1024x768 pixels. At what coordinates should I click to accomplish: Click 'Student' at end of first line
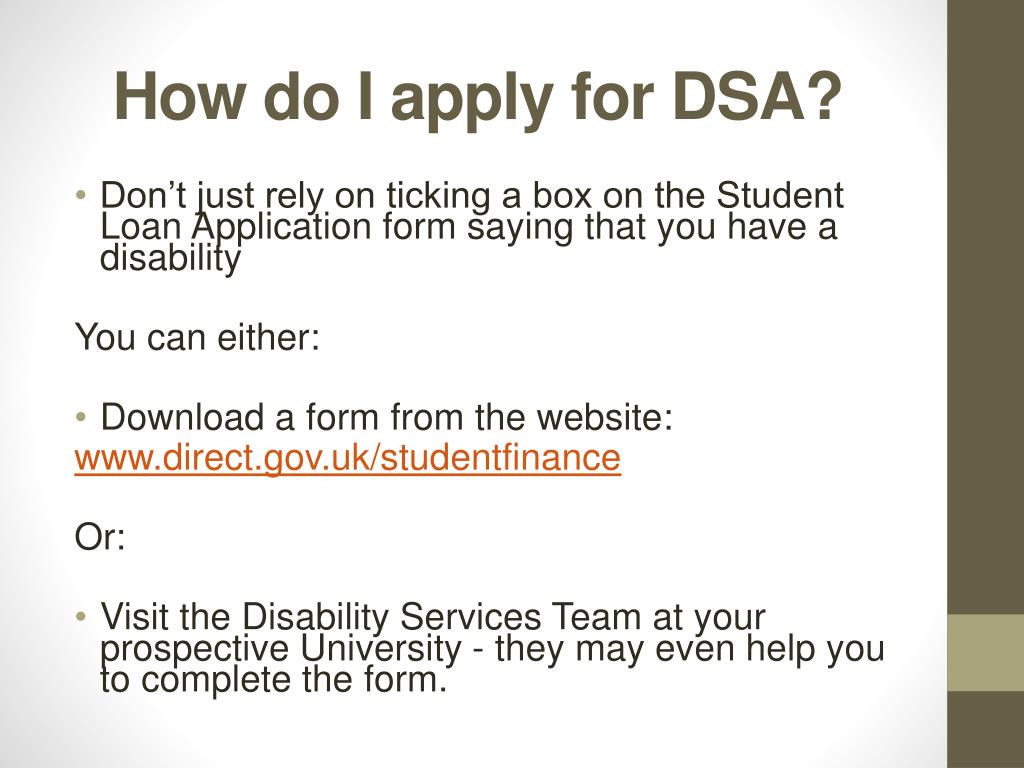click(x=780, y=196)
